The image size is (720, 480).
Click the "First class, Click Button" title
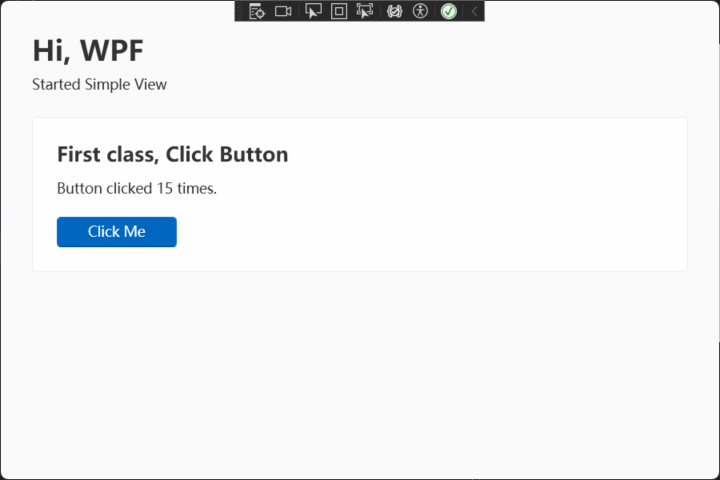[x=173, y=154]
